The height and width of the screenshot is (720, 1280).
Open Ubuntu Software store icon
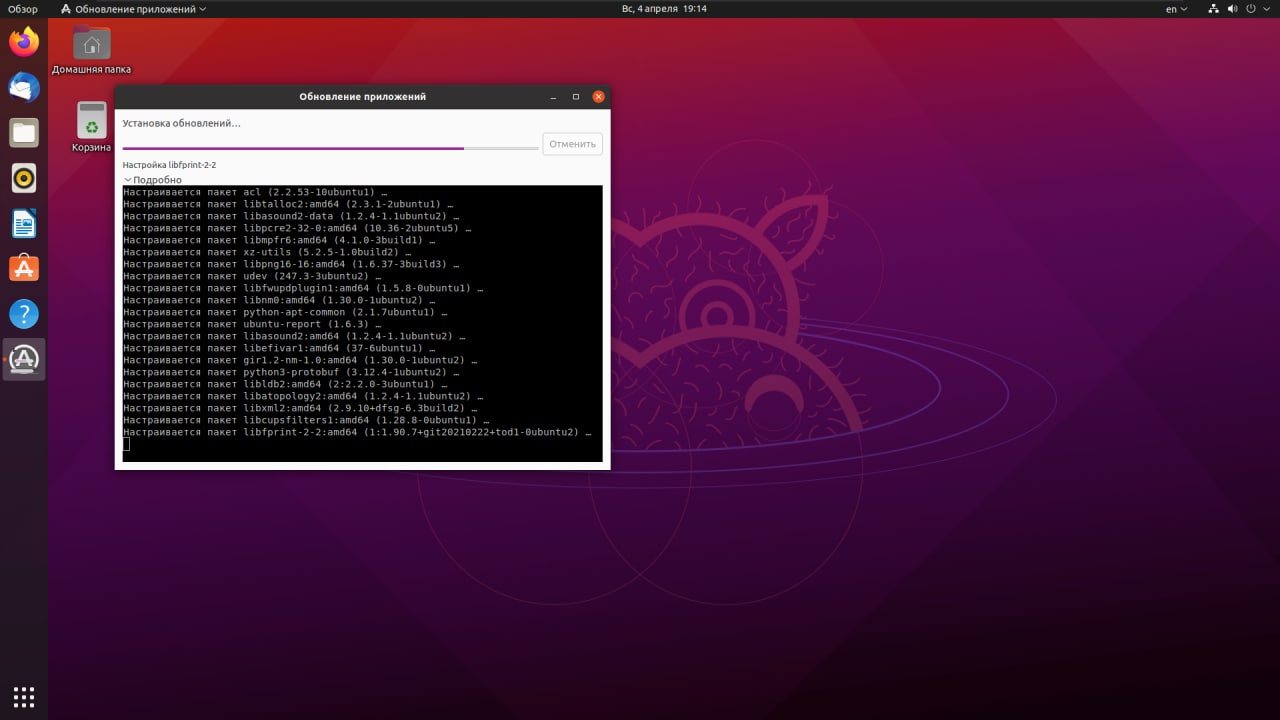coord(24,269)
